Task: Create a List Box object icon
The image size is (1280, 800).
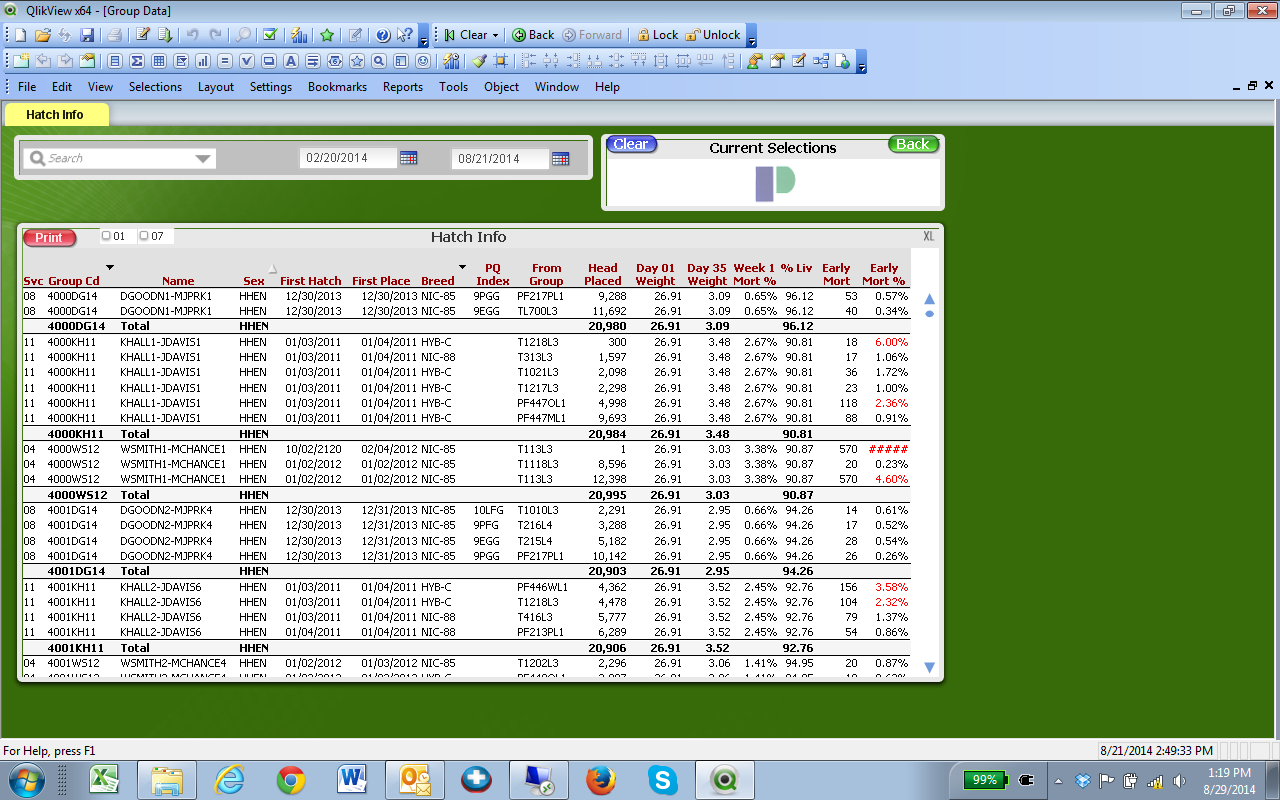Action: tap(115, 61)
